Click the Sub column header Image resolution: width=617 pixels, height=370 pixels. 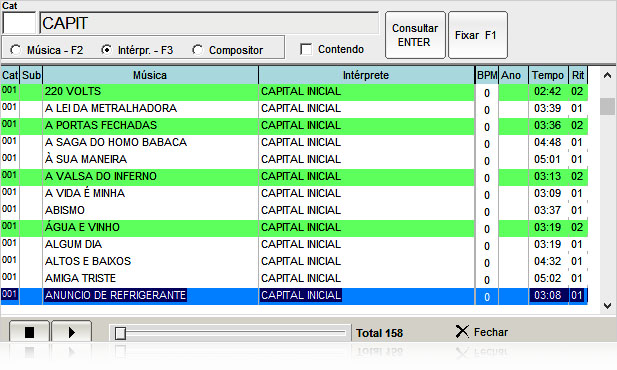click(31, 75)
